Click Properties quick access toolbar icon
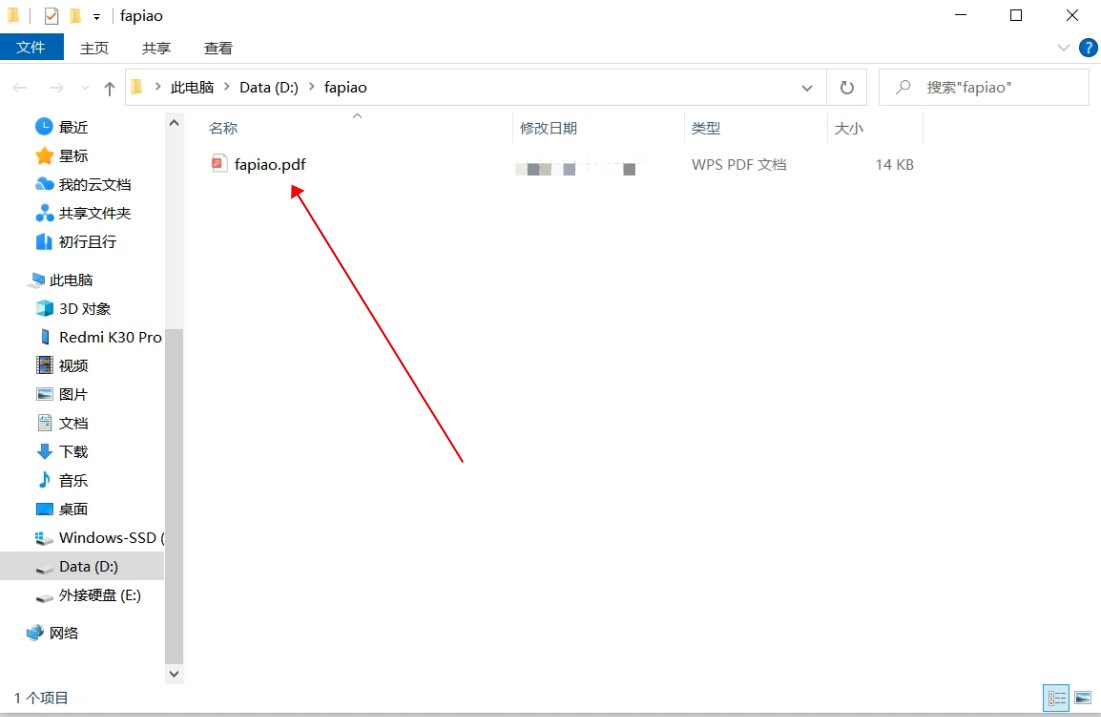Viewport: 1101px width, 717px height. [51, 16]
